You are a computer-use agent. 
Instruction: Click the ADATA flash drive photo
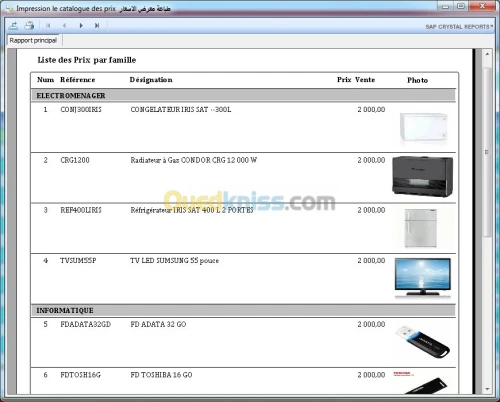coord(423,342)
